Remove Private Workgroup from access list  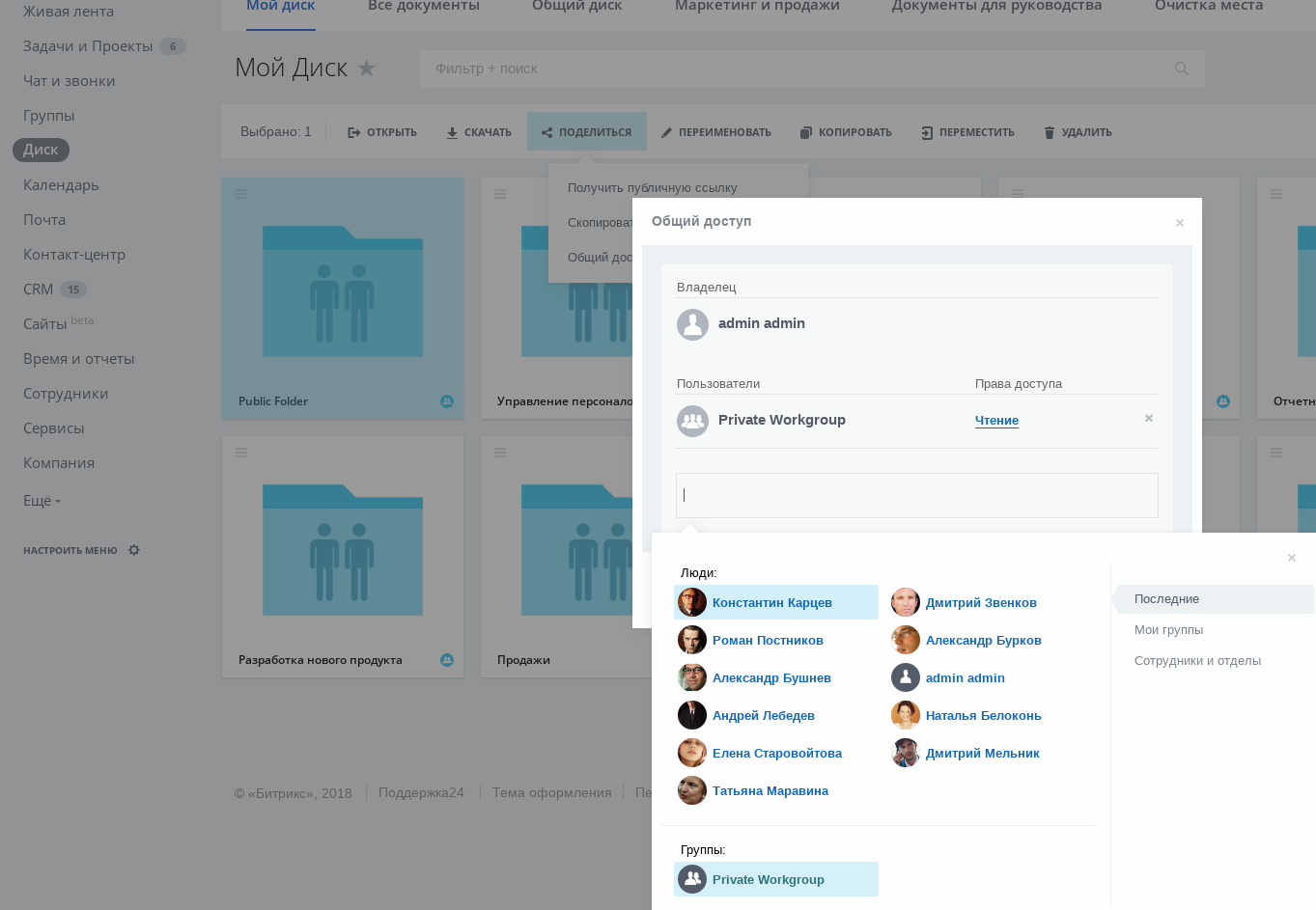(1149, 418)
